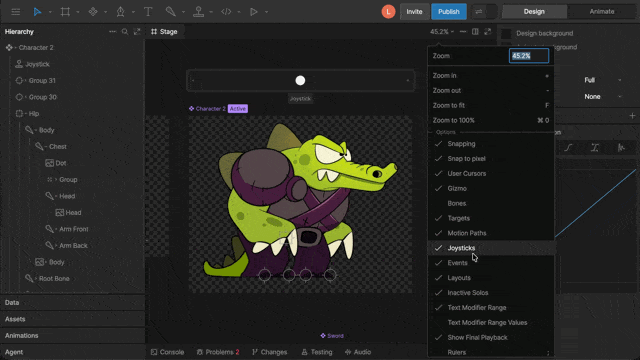Open the zoom percentage dropdown 45.2%
This screenshot has height=360, width=640.
[x=442, y=31]
